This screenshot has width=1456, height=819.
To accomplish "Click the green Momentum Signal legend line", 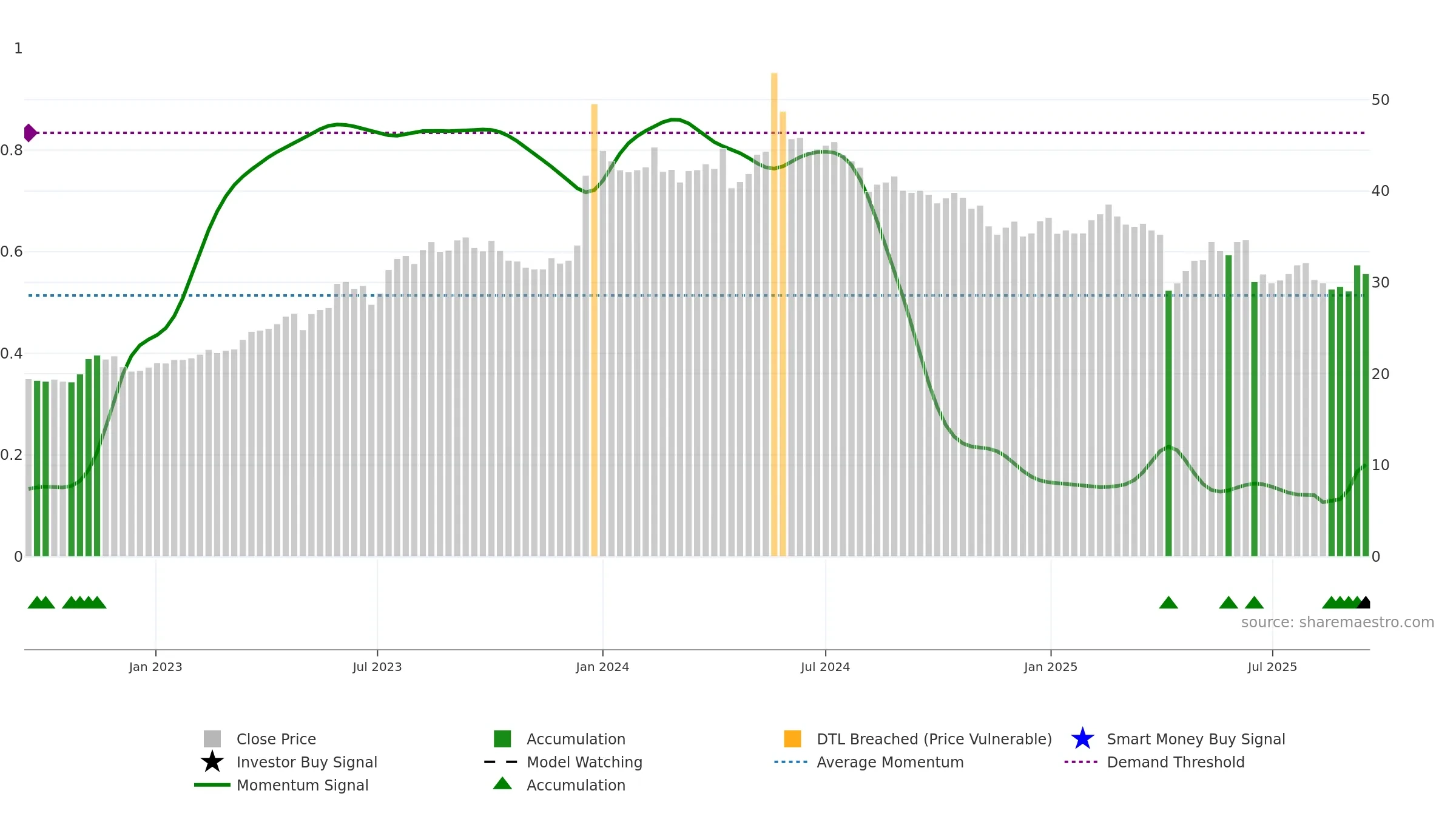I will click(212, 785).
